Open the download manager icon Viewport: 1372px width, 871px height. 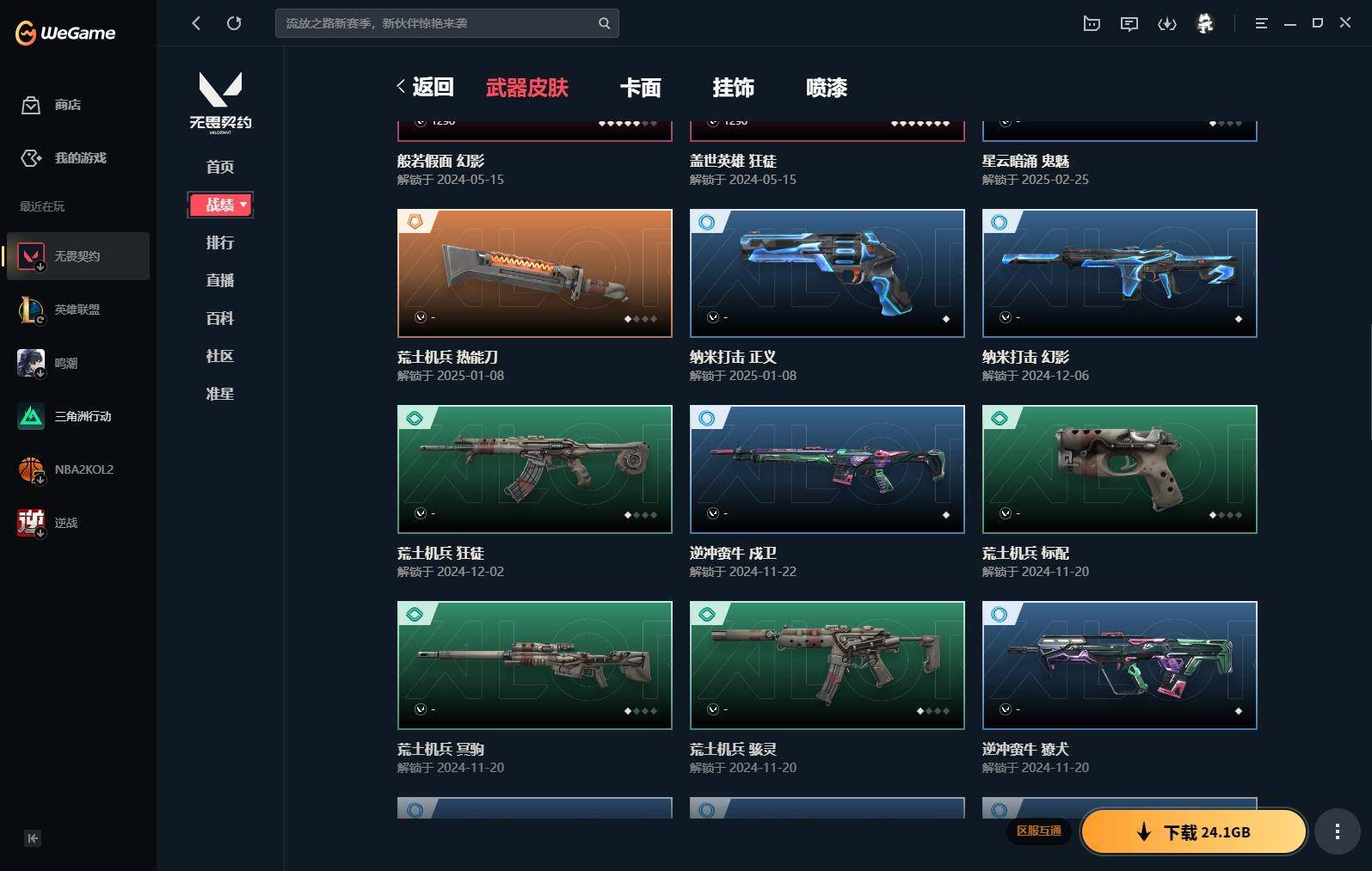click(1167, 23)
